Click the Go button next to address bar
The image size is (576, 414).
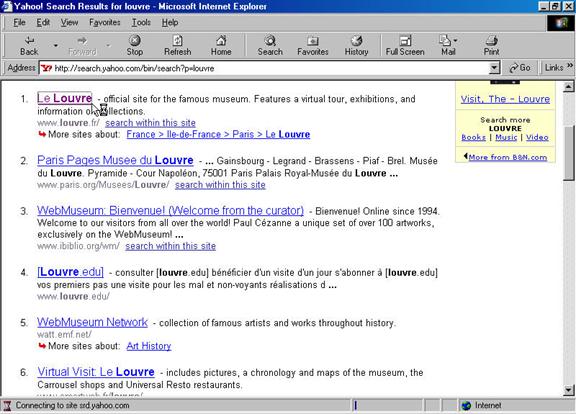[x=520, y=68]
